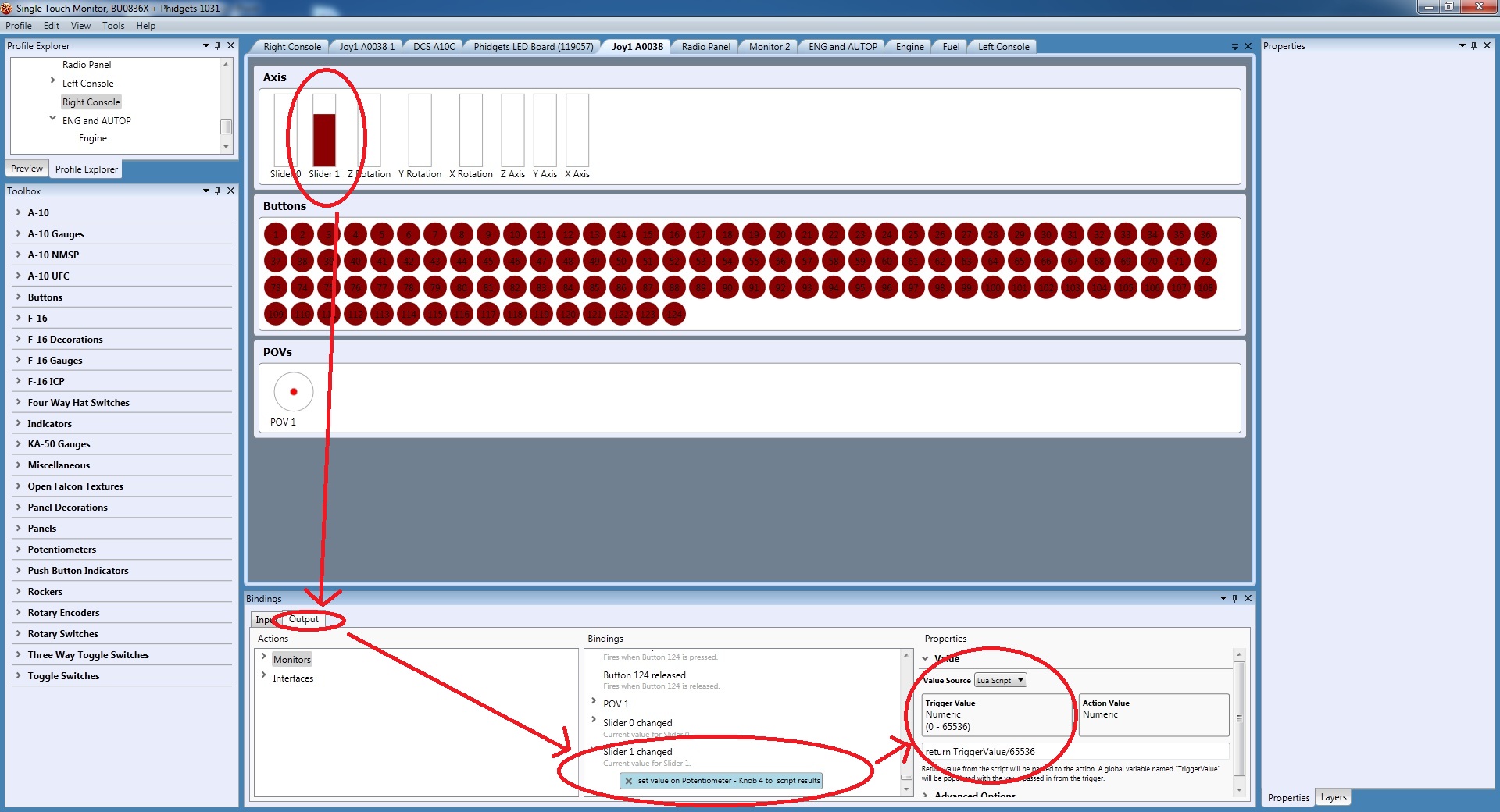Remove the Potentiometer Knob 4 binding via X
Viewport: 1500px width, 812px height.
point(628,781)
